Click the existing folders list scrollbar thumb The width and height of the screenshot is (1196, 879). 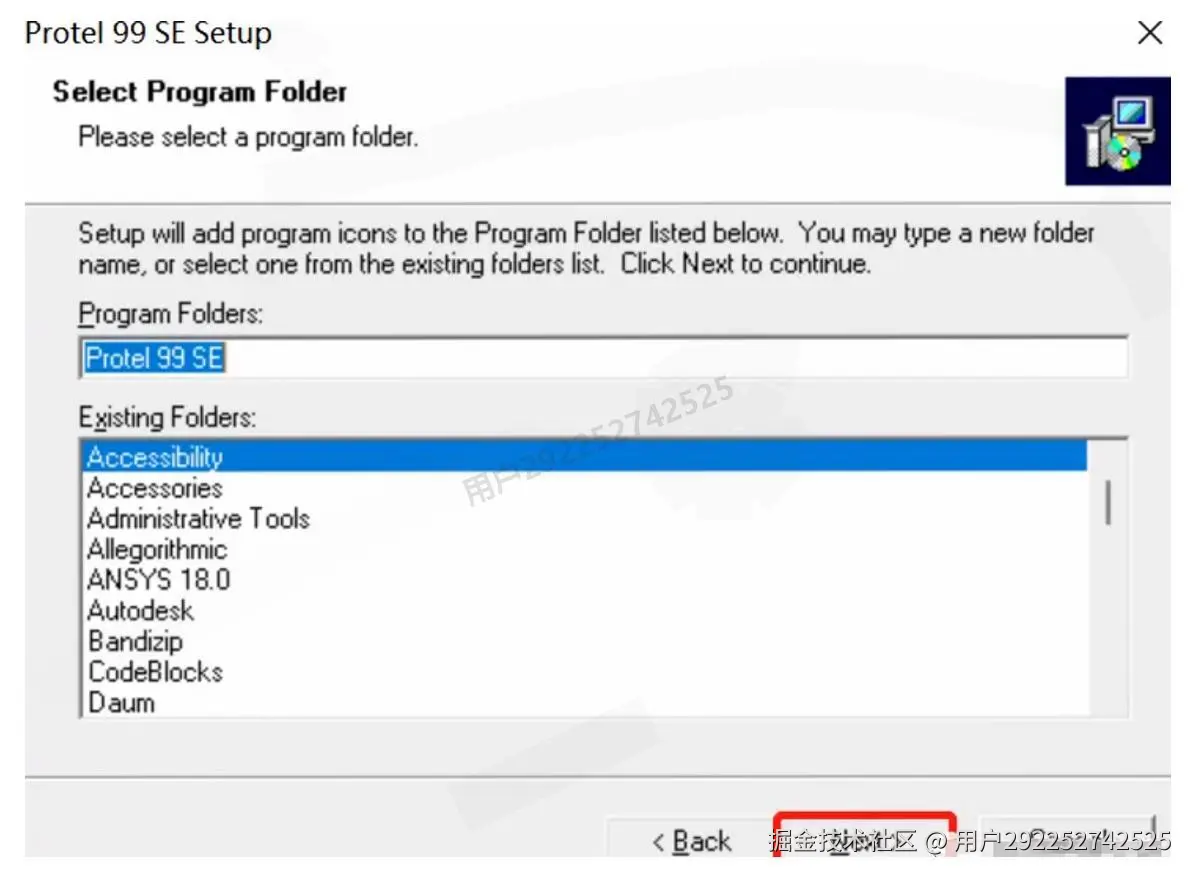[x=1107, y=502]
